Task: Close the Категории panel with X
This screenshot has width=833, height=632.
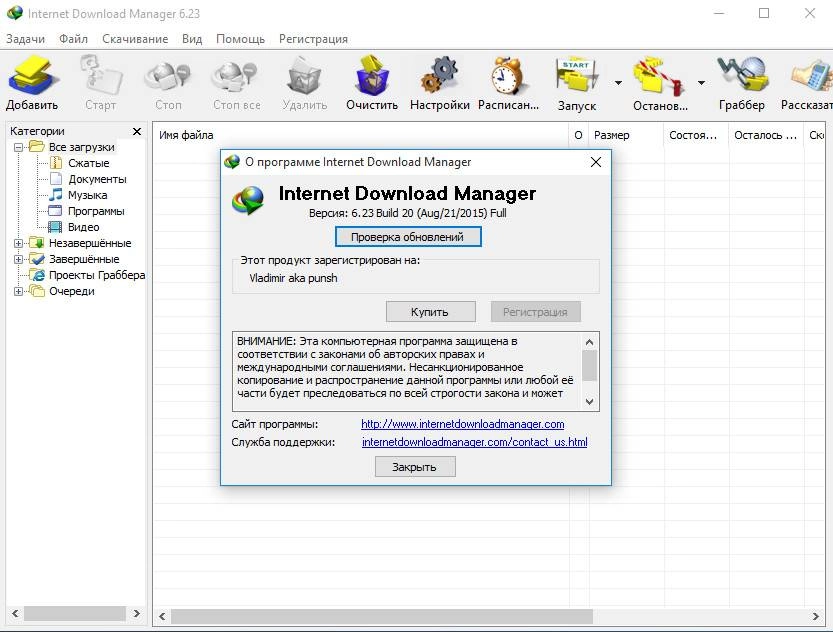Action: pyautogui.click(x=137, y=131)
